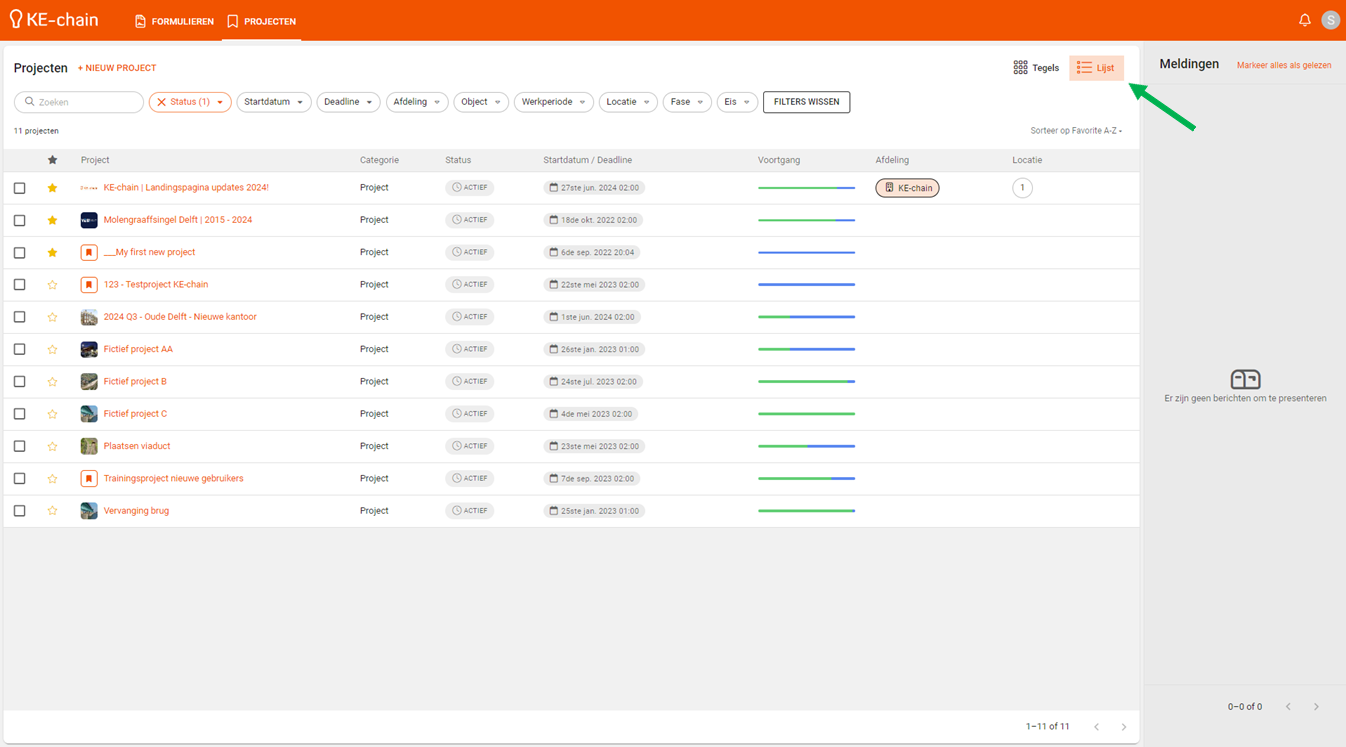
Task: Switch to Tegels tile view
Action: pos(1036,68)
